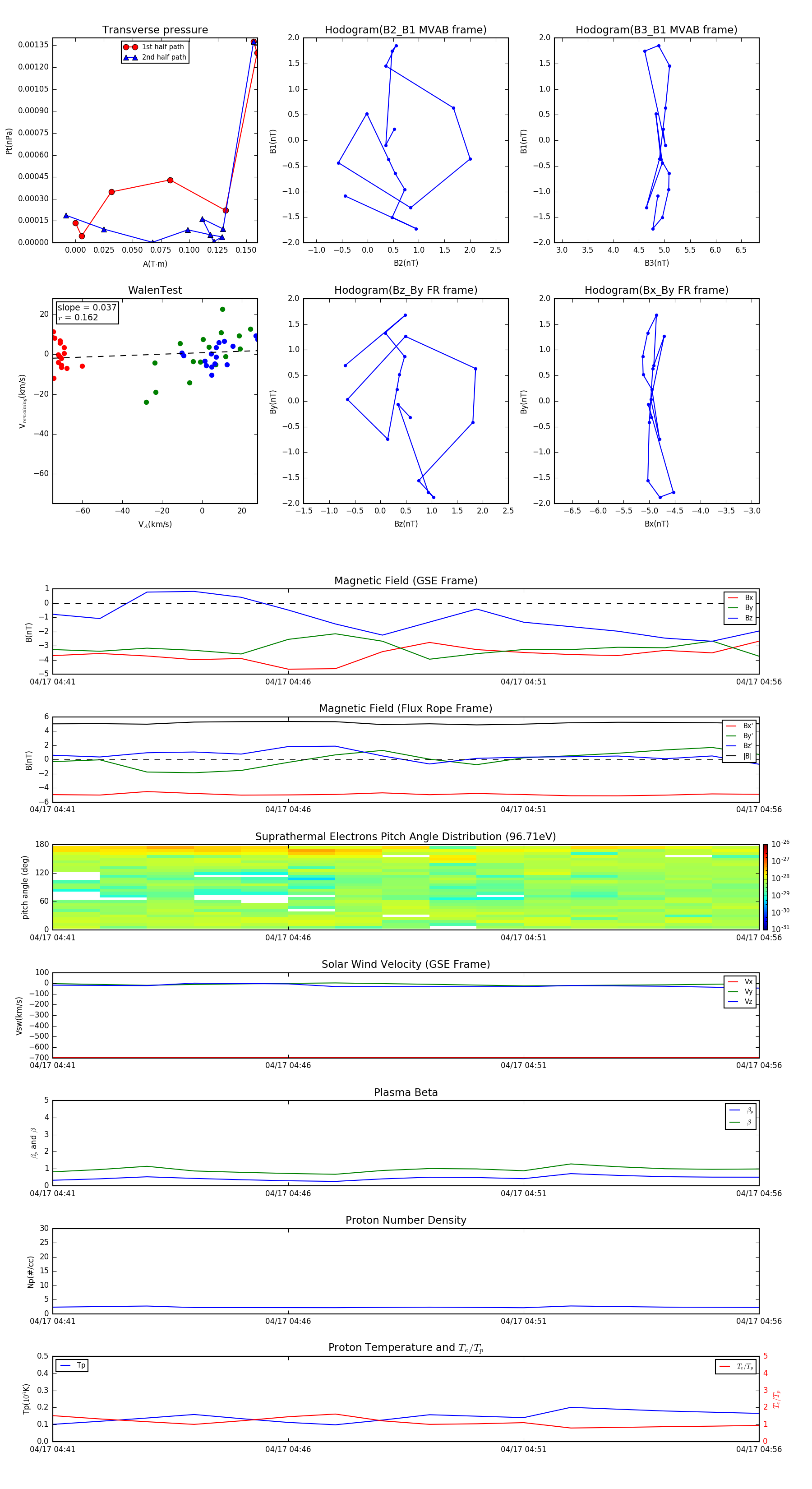Click the Vy legend entry in velocity panel
812x1489 pixels.
pyautogui.click(x=740, y=991)
